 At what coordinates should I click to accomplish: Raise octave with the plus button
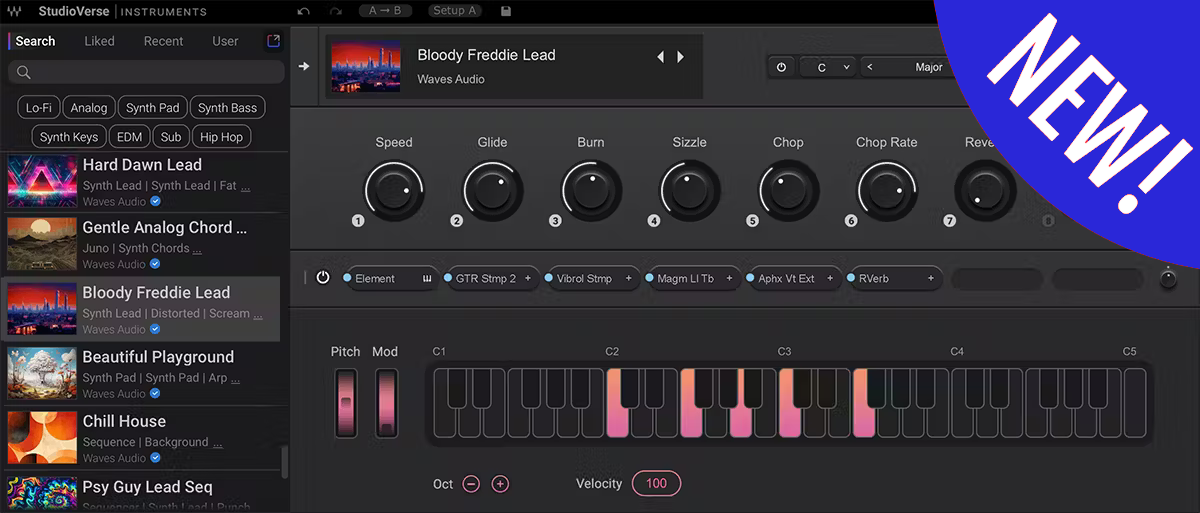pyautogui.click(x=500, y=484)
